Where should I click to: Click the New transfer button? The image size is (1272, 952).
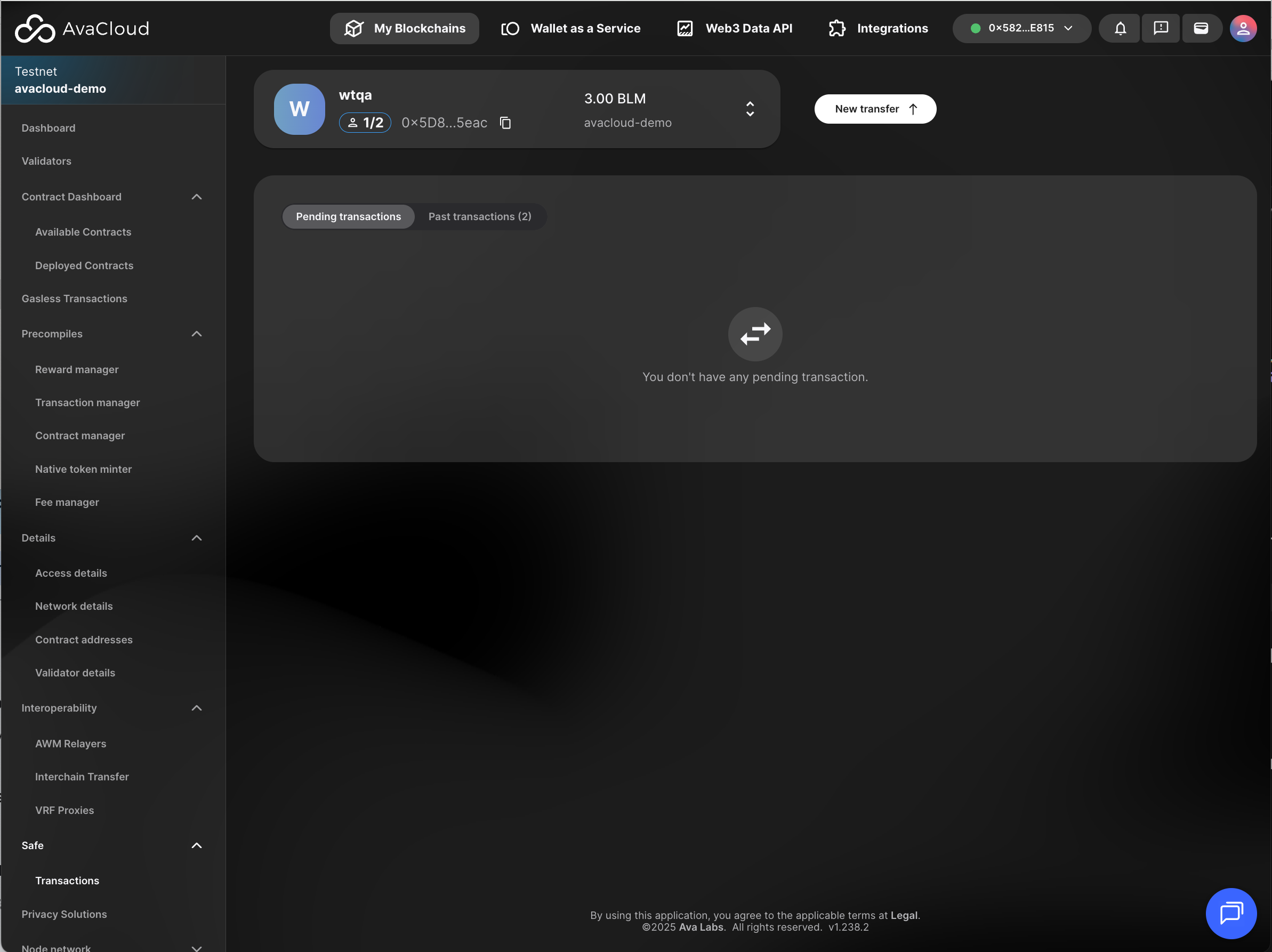pos(874,109)
